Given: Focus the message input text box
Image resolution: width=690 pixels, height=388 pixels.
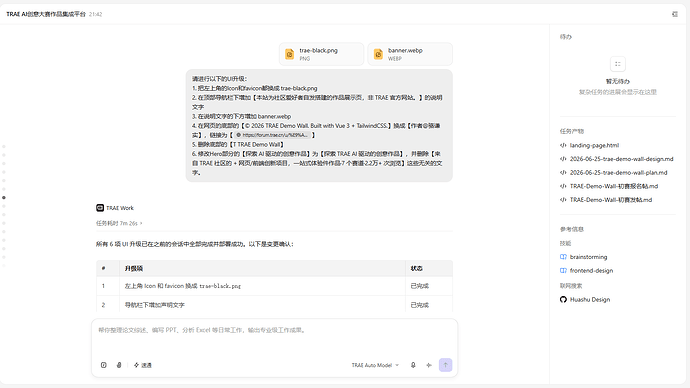Looking at the screenshot, I should (x=275, y=338).
